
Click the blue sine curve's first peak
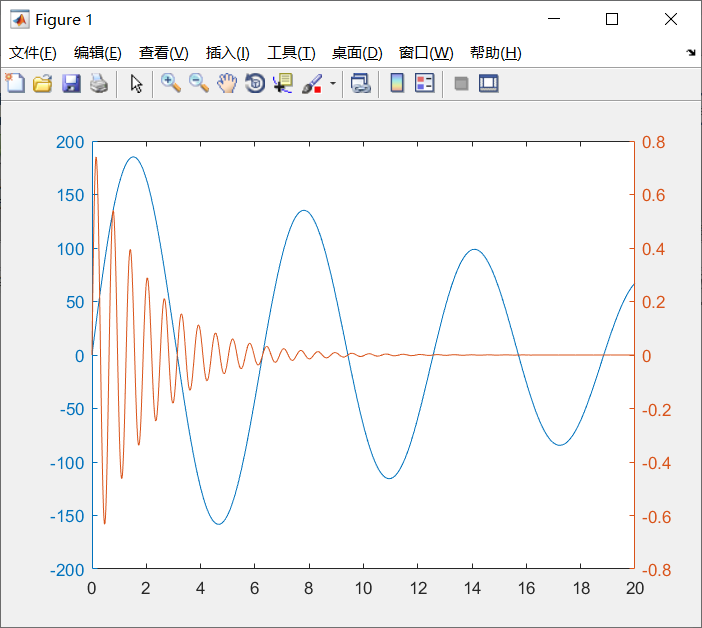pyautogui.click(x=133, y=157)
